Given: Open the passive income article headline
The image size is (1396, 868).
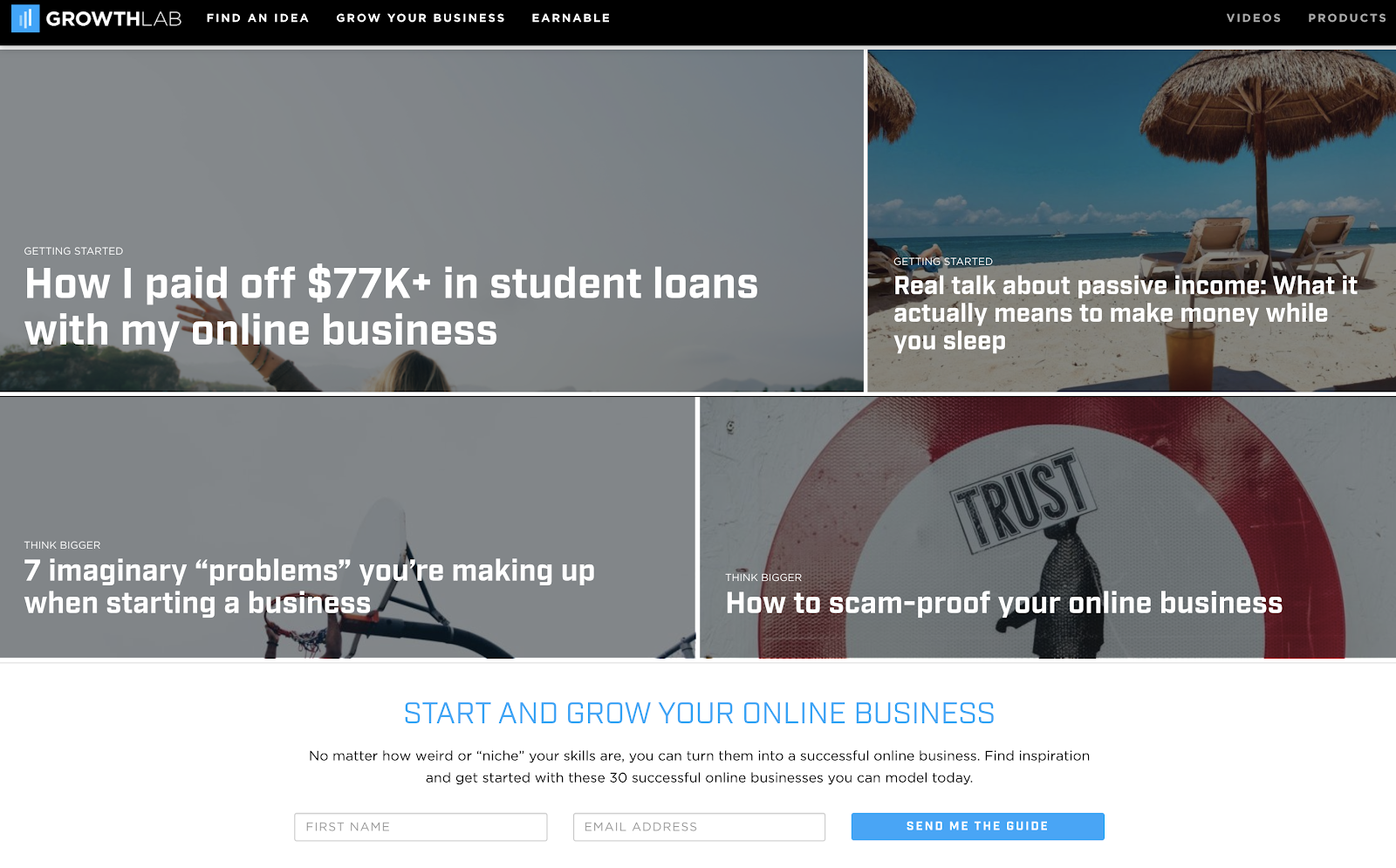Looking at the screenshot, I should click(x=1126, y=313).
